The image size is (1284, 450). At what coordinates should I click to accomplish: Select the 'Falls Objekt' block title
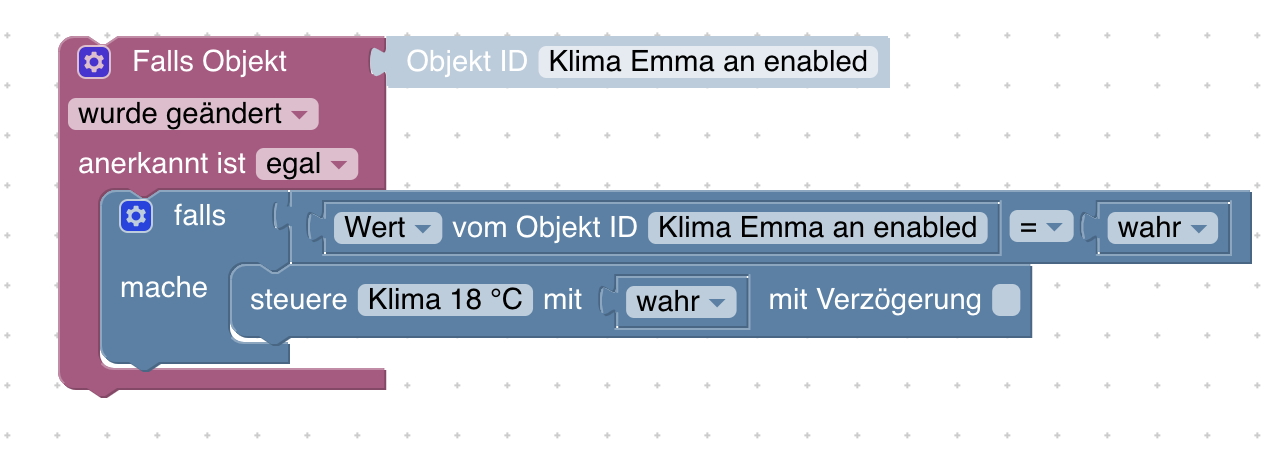click(210, 62)
